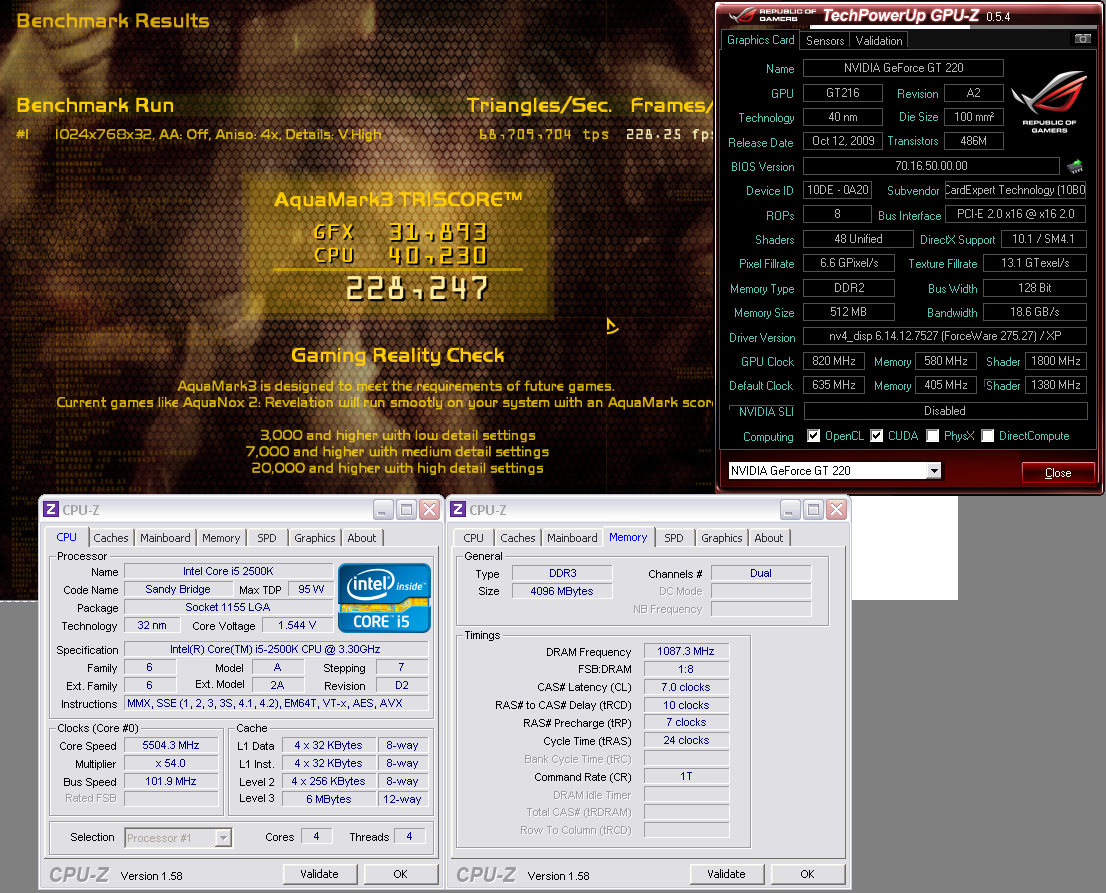Toggle the PhysX checkbox in GPU-Z

932,436
